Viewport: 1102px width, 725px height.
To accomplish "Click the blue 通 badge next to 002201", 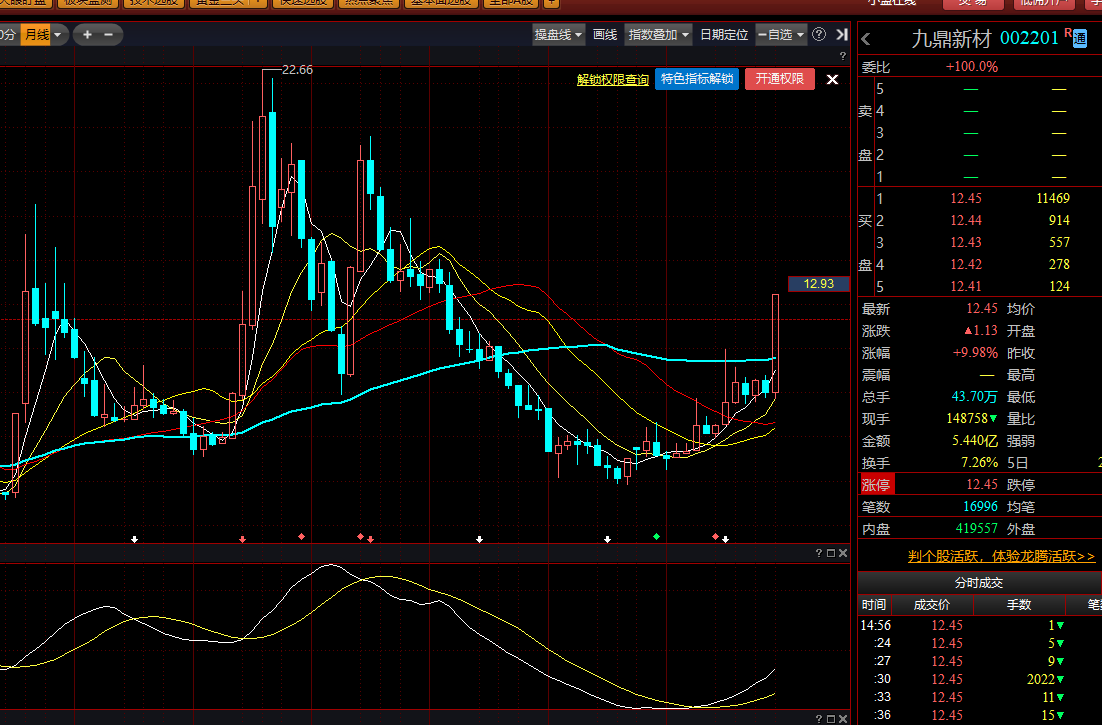I will pyautogui.click(x=1080, y=39).
